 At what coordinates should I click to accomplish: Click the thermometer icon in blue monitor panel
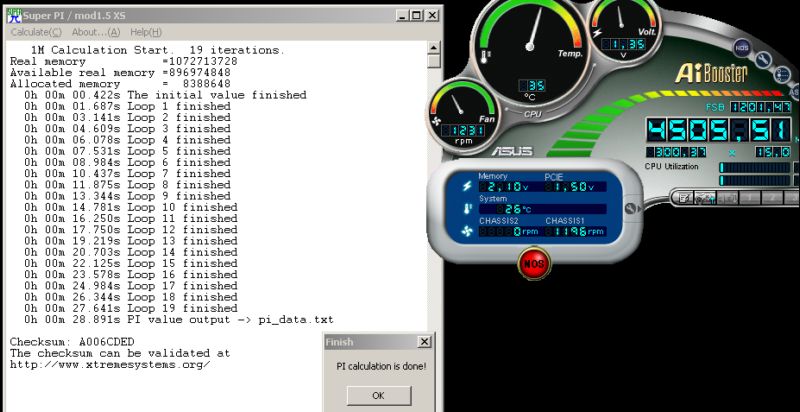467,208
